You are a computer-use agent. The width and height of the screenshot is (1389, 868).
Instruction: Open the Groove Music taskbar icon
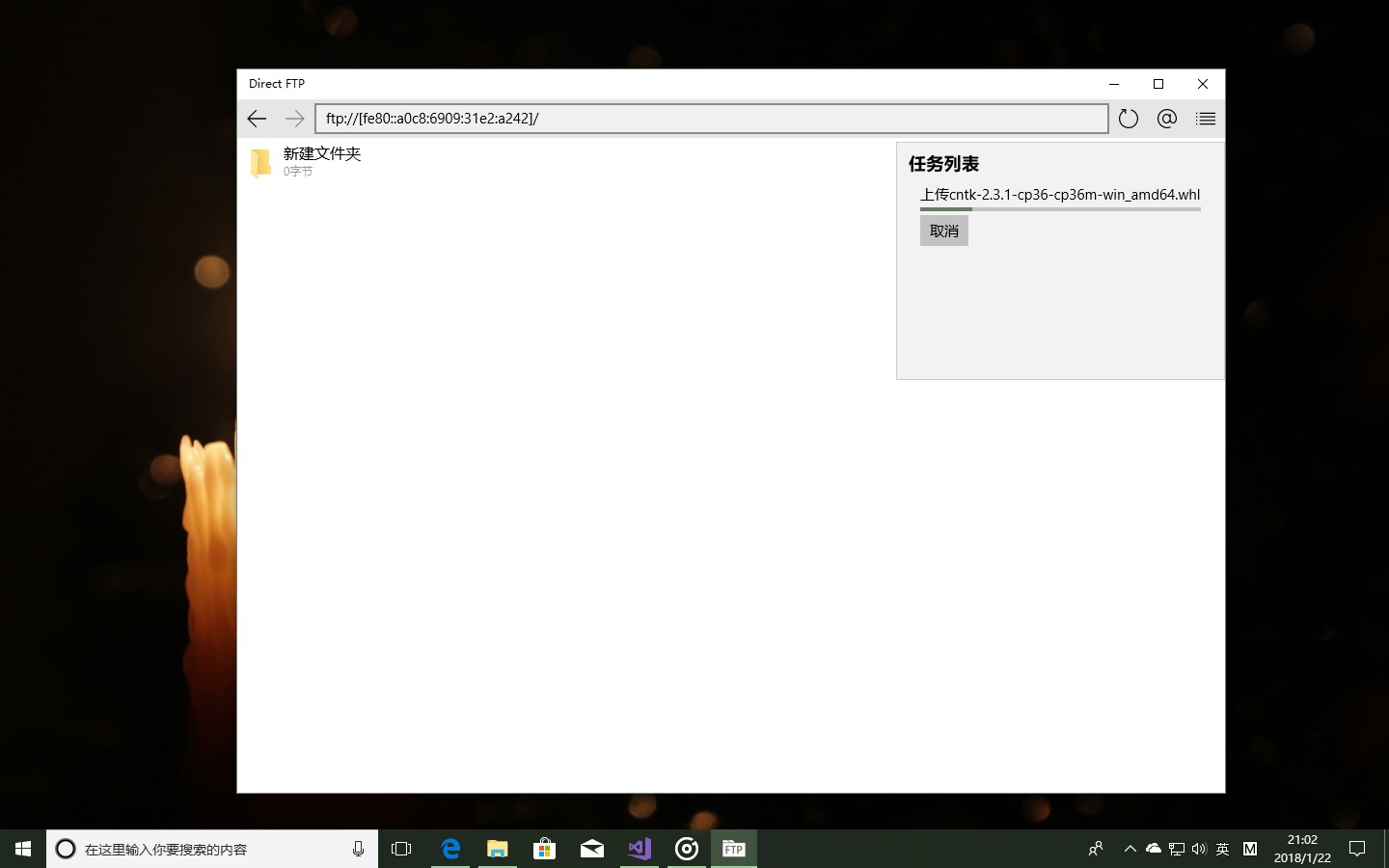click(686, 849)
